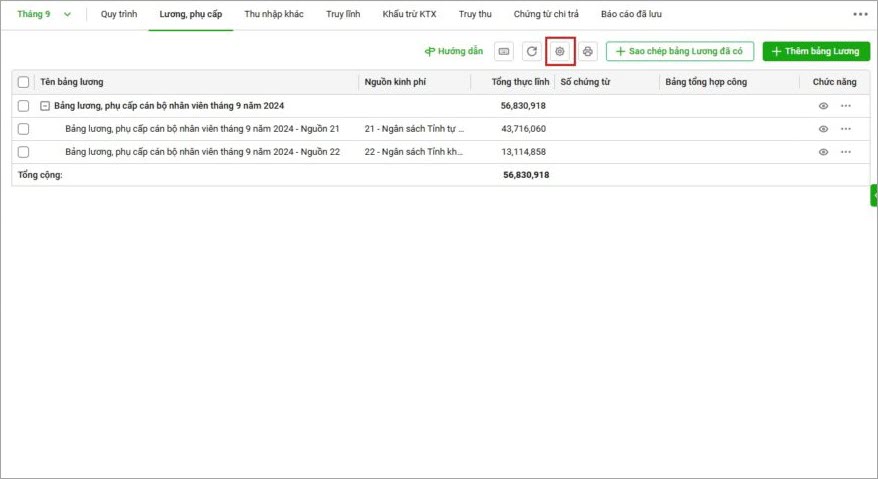Image resolution: width=878 pixels, height=479 pixels.
Task: Open the Báo cáo đã lưu tab
Action: click(x=631, y=14)
